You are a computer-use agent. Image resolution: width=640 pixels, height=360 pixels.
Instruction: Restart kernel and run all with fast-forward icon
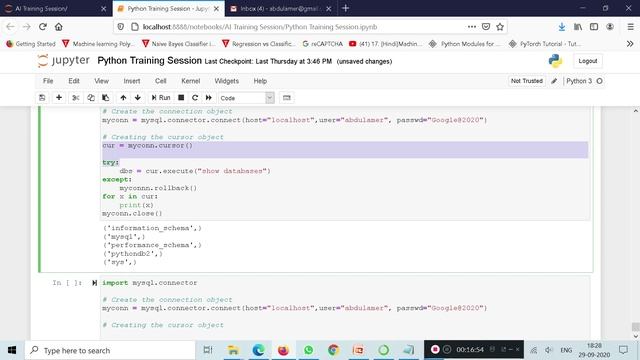209,98
